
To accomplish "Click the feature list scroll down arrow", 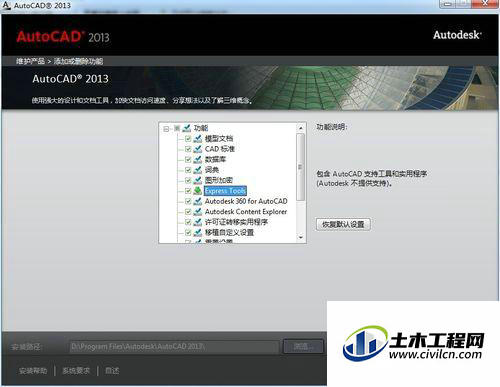I will tap(301, 237).
